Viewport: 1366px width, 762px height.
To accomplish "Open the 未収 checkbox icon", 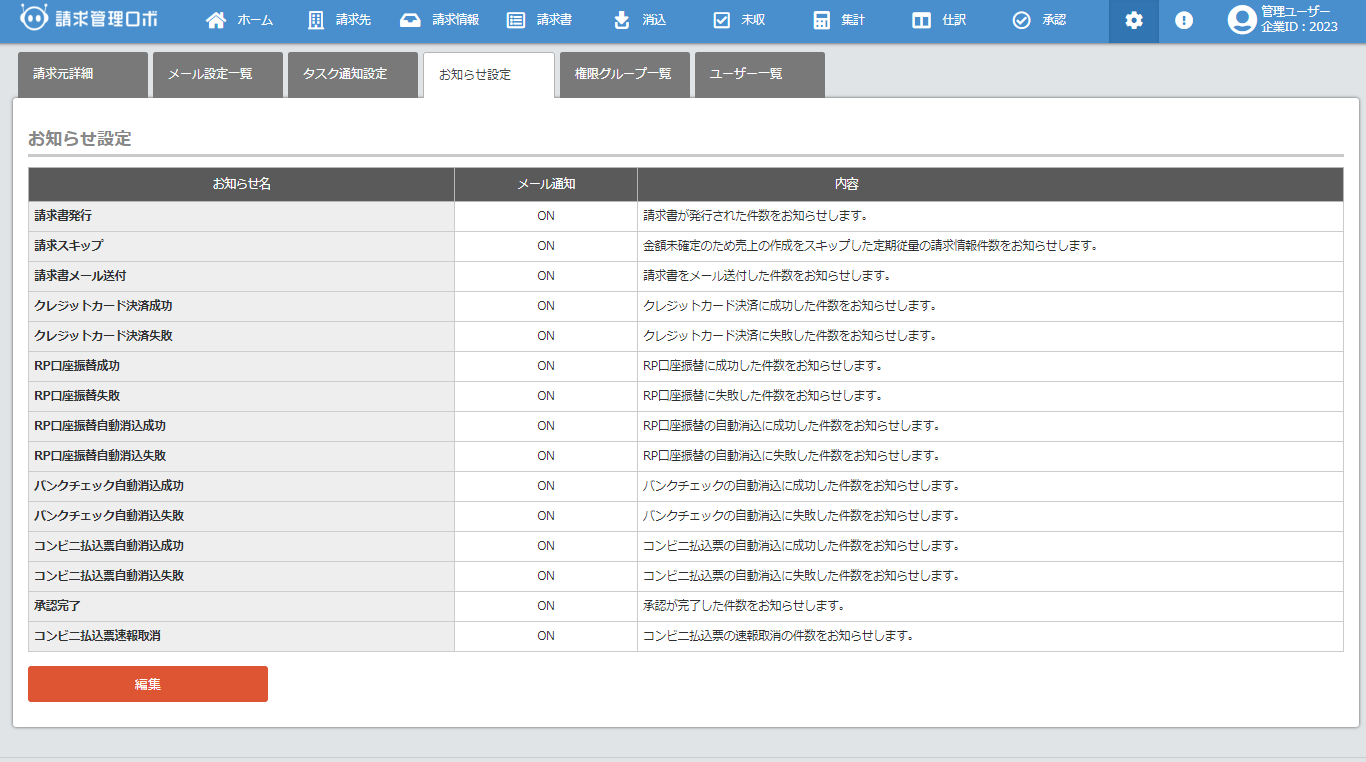I will [721, 20].
